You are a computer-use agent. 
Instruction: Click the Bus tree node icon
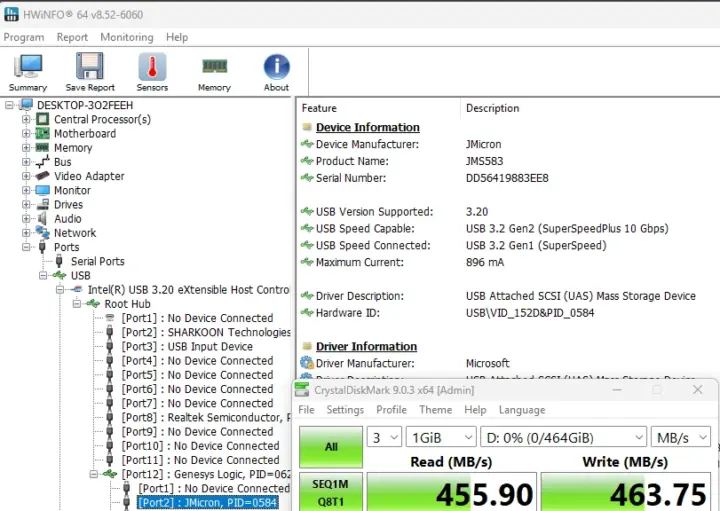42,162
